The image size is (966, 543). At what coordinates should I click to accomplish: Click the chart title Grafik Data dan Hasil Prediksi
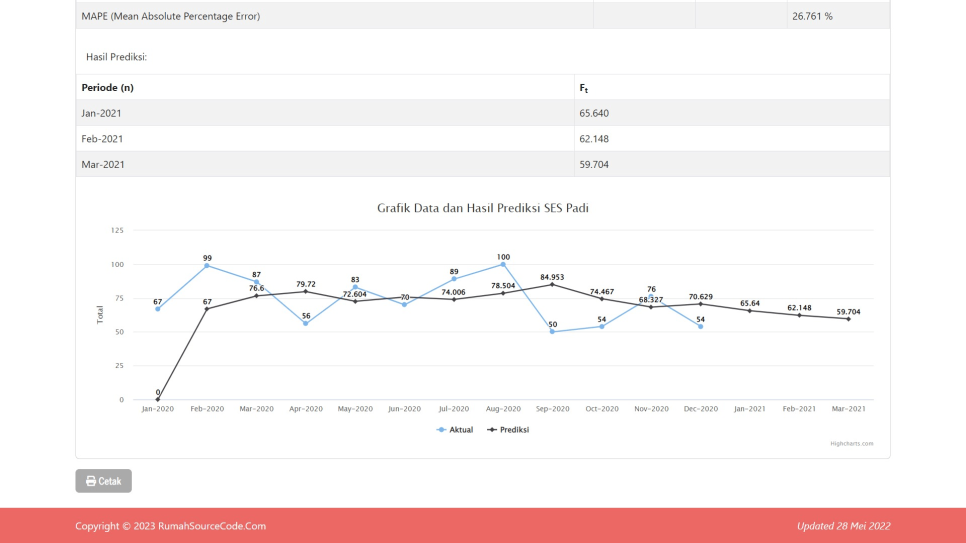point(482,208)
